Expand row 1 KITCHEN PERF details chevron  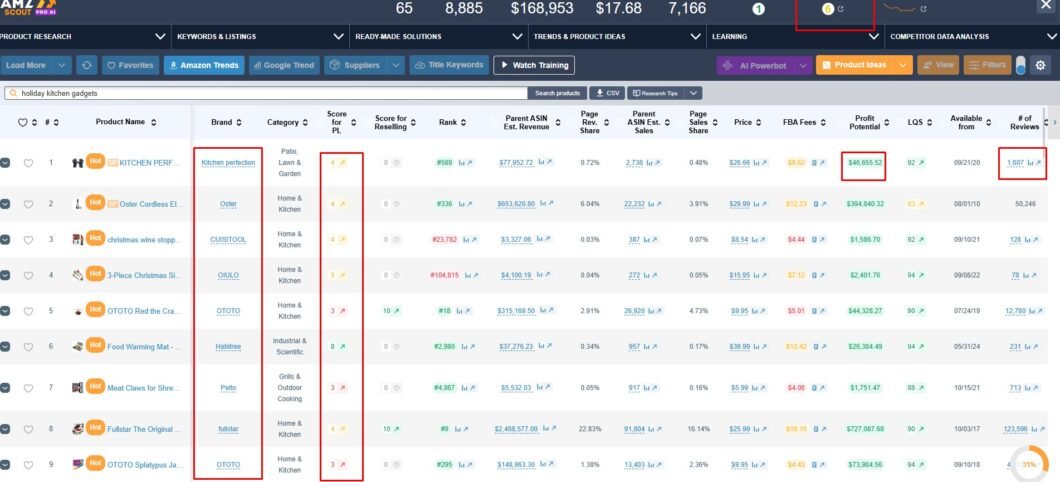point(5,163)
